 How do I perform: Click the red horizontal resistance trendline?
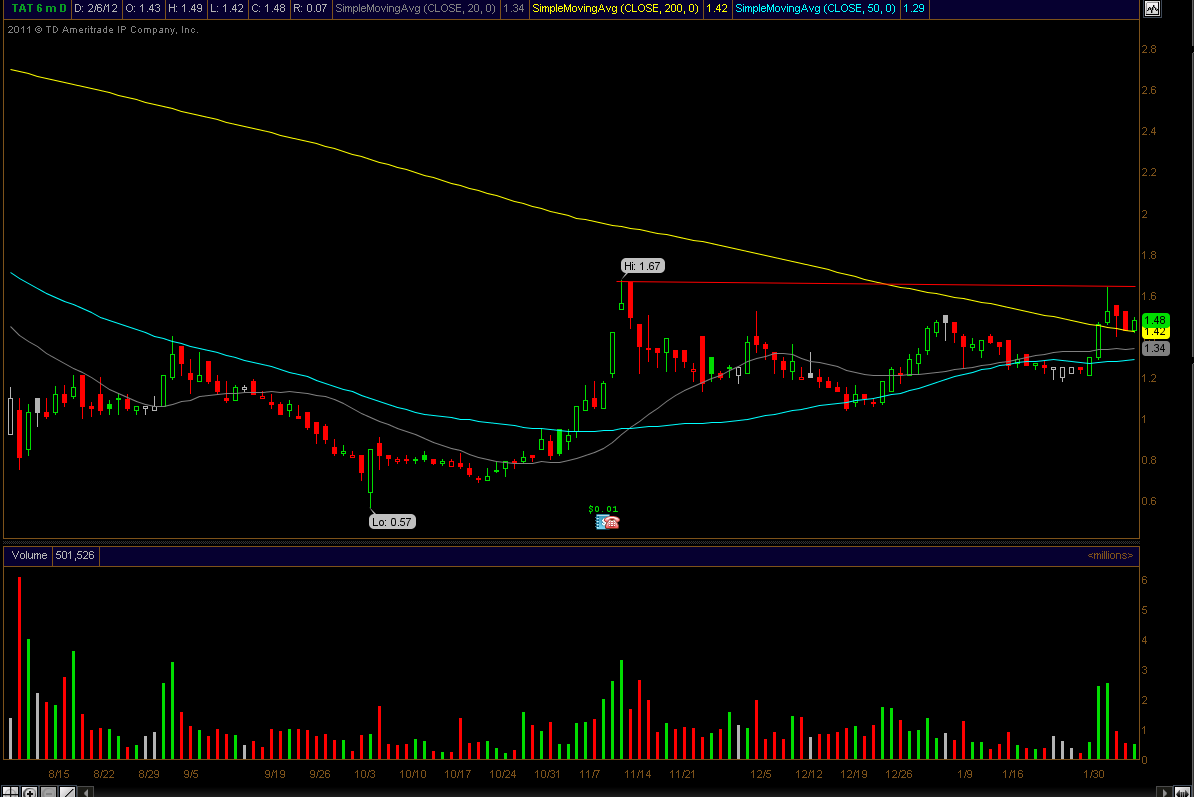[876, 285]
